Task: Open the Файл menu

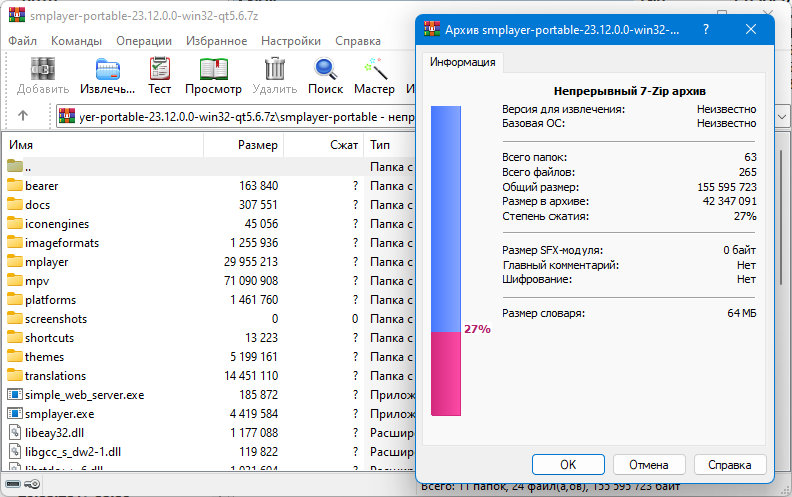Action: pyautogui.click(x=22, y=41)
